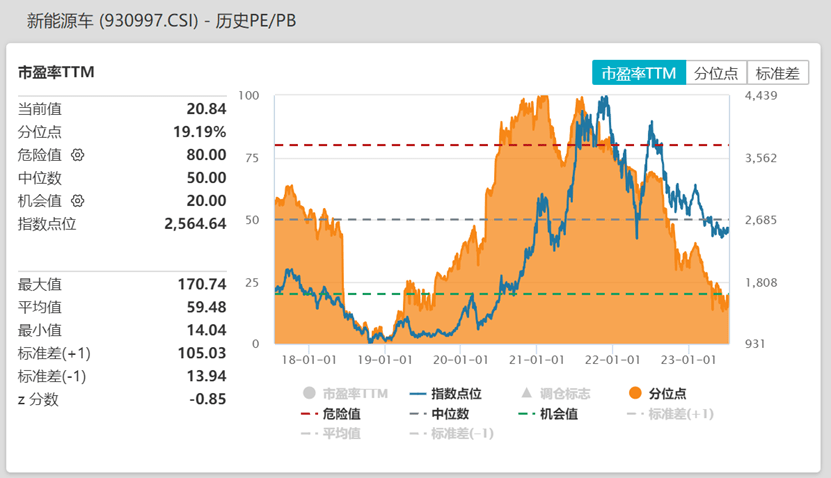The image size is (831, 478).
Task: Click the orange 分位点 legend circle
Action: [x=635, y=394]
